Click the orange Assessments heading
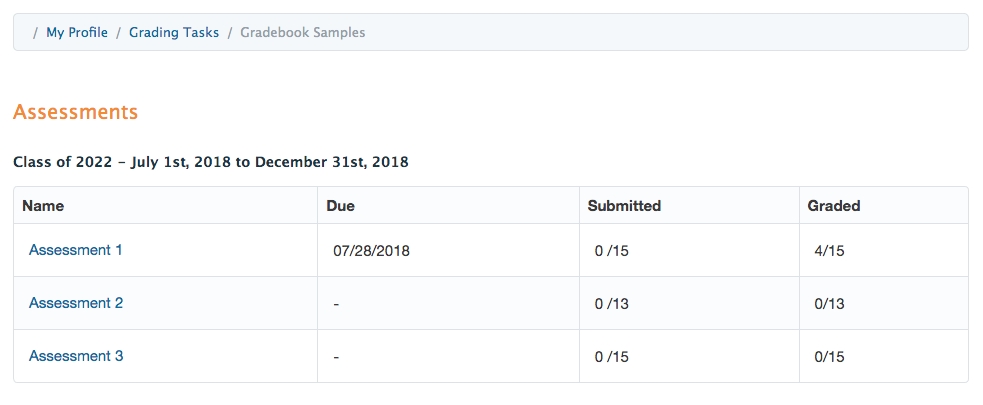This screenshot has width=983, height=405. point(76,112)
